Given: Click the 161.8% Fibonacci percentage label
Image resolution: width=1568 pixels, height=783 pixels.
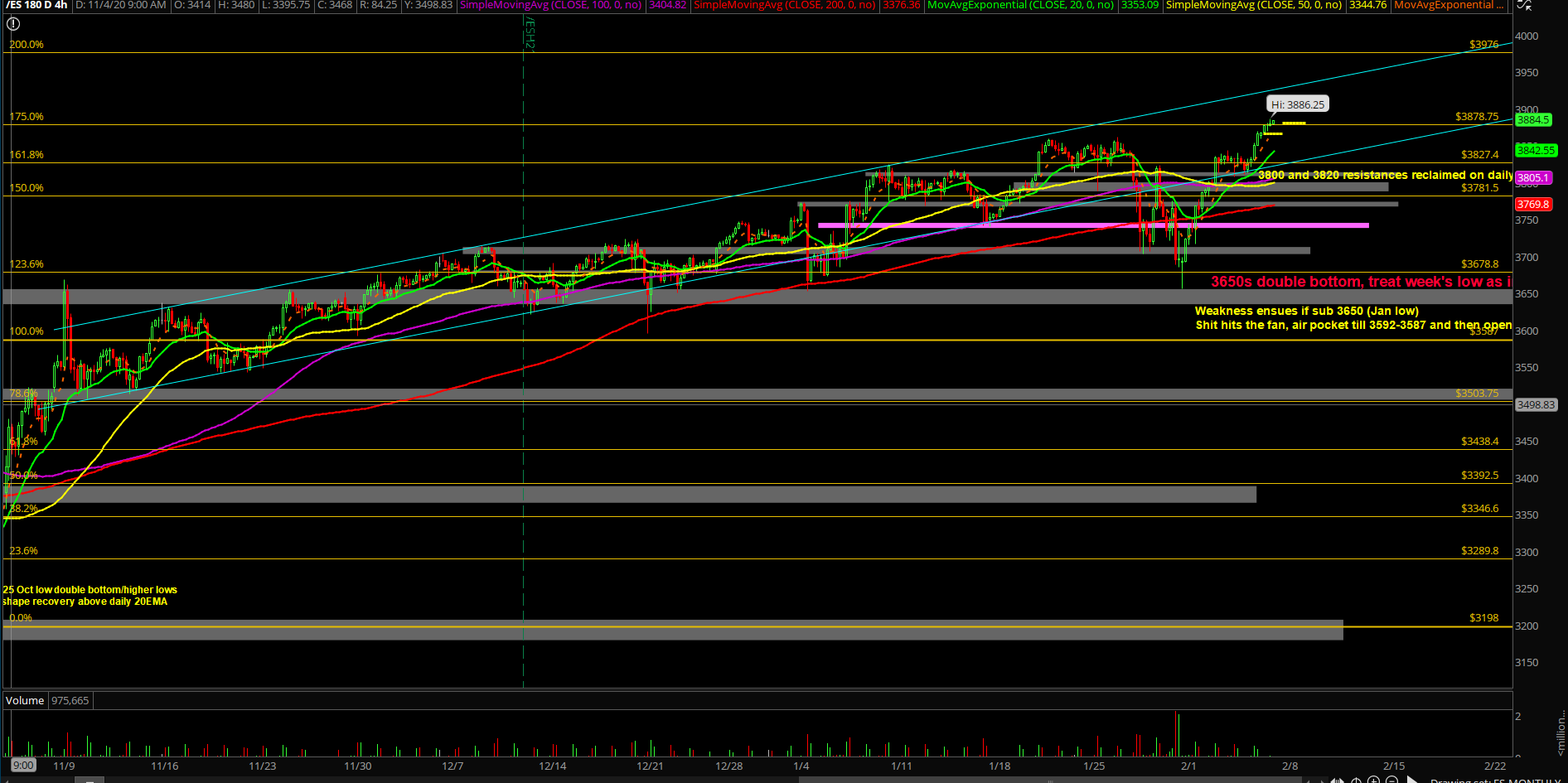Looking at the screenshot, I should (27, 155).
